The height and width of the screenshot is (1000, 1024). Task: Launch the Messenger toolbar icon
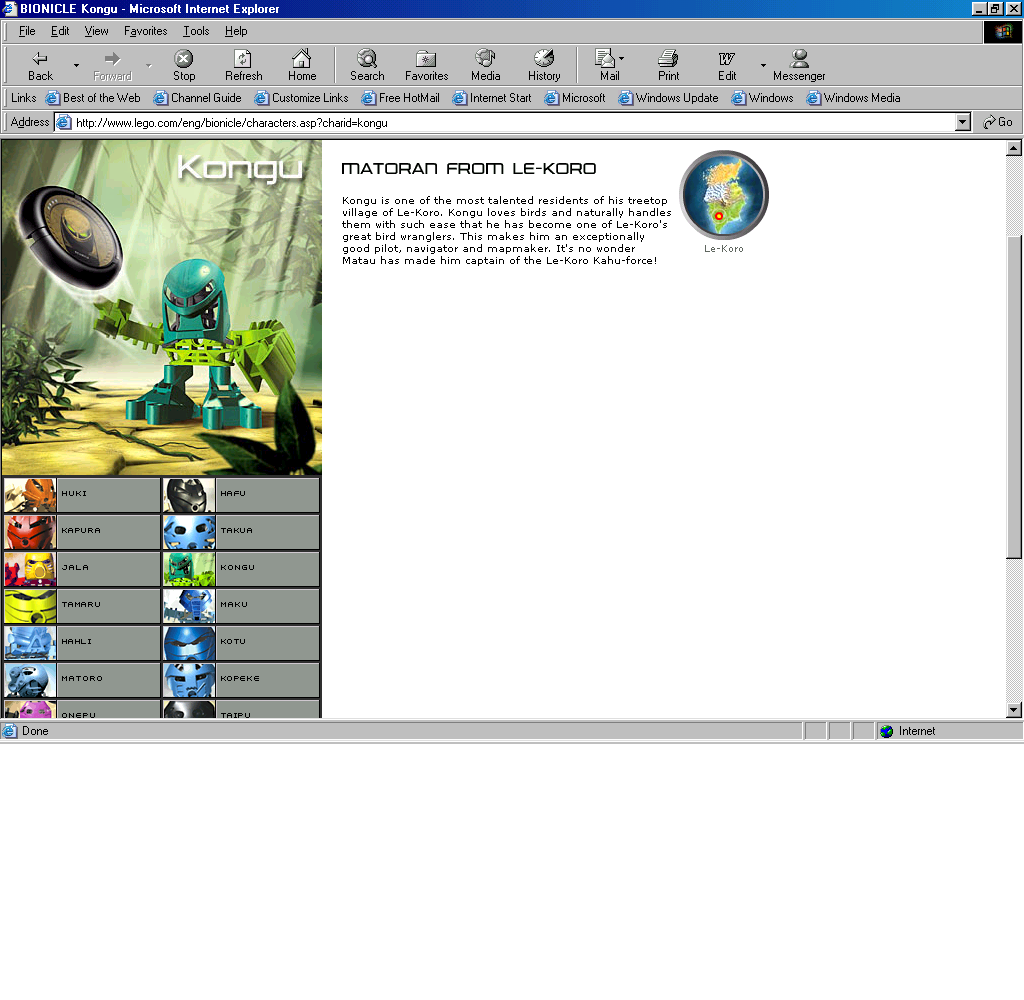pyautogui.click(x=799, y=59)
